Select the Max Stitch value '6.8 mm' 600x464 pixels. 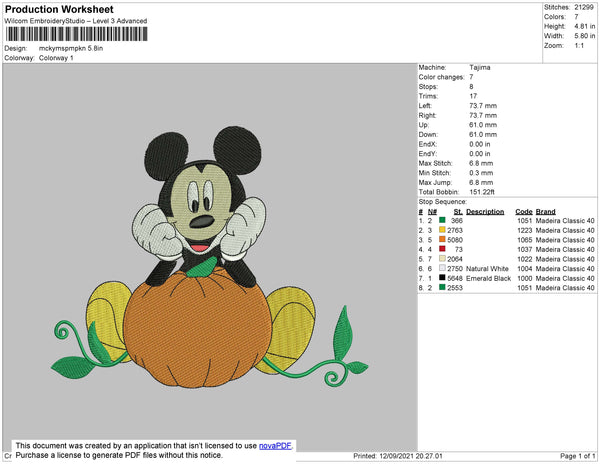point(481,163)
